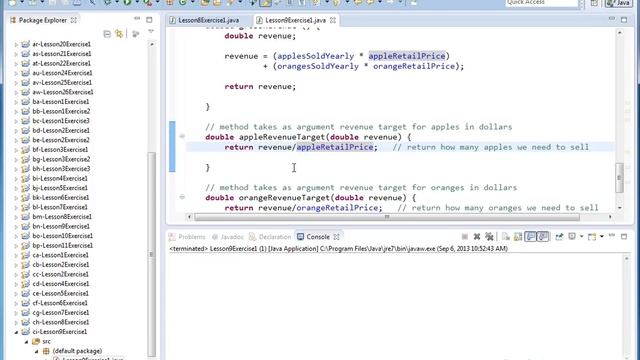Close the Console view tab
The height and width of the screenshot is (360, 640).
click(x=336, y=237)
